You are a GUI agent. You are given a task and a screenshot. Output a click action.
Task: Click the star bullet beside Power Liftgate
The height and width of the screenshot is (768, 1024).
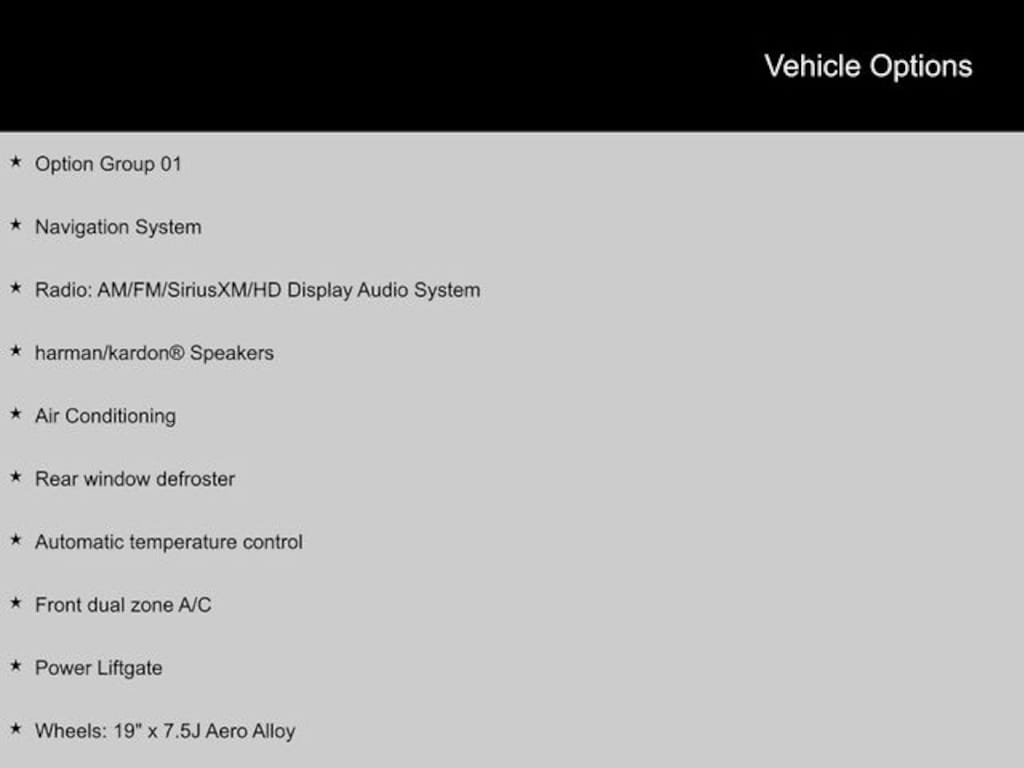point(15,666)
